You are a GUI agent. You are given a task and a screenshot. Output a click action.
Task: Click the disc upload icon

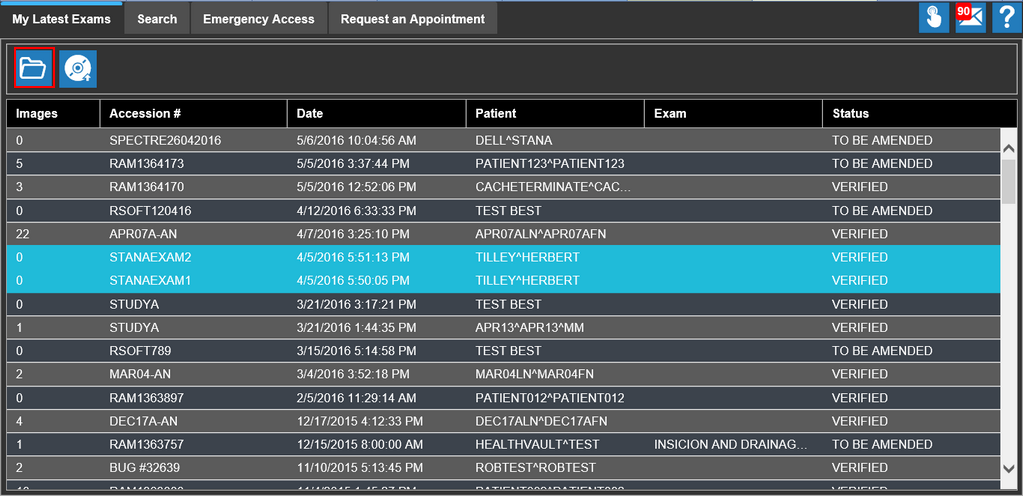coord(78,68)
